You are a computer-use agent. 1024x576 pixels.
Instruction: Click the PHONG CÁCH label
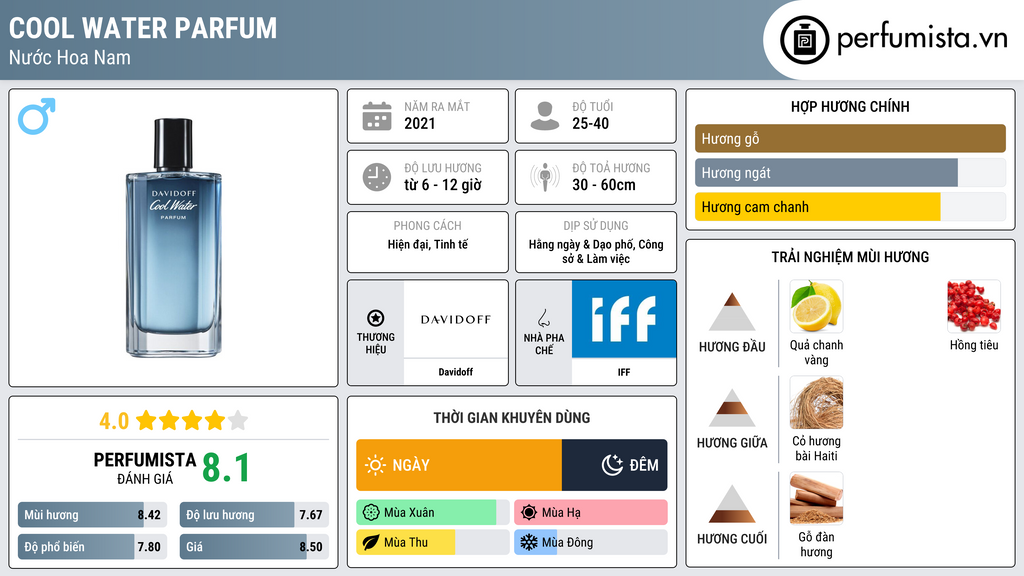[x=428, y=225]
